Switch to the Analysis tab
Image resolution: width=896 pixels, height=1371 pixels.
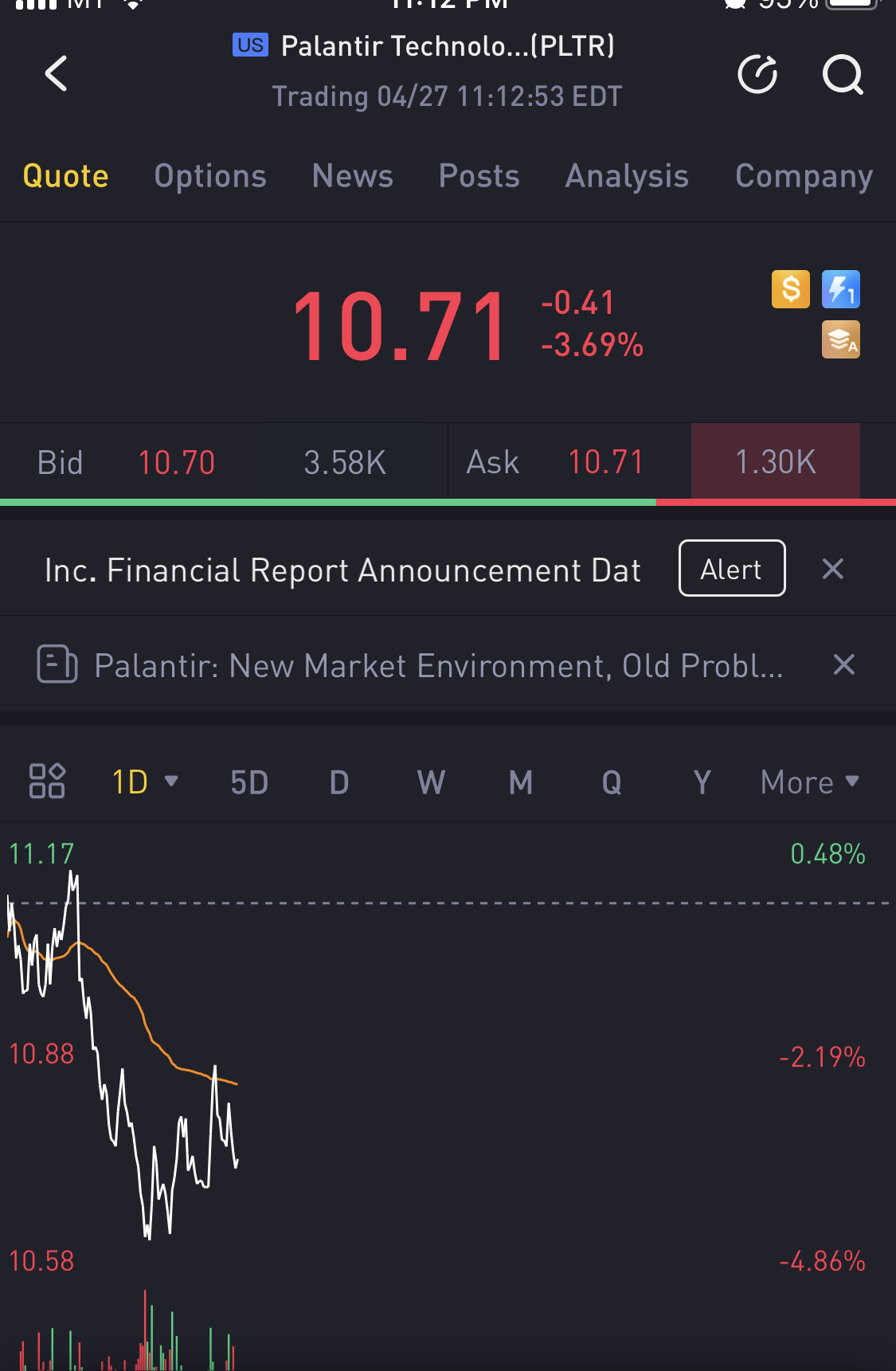[x=627, y=176]
